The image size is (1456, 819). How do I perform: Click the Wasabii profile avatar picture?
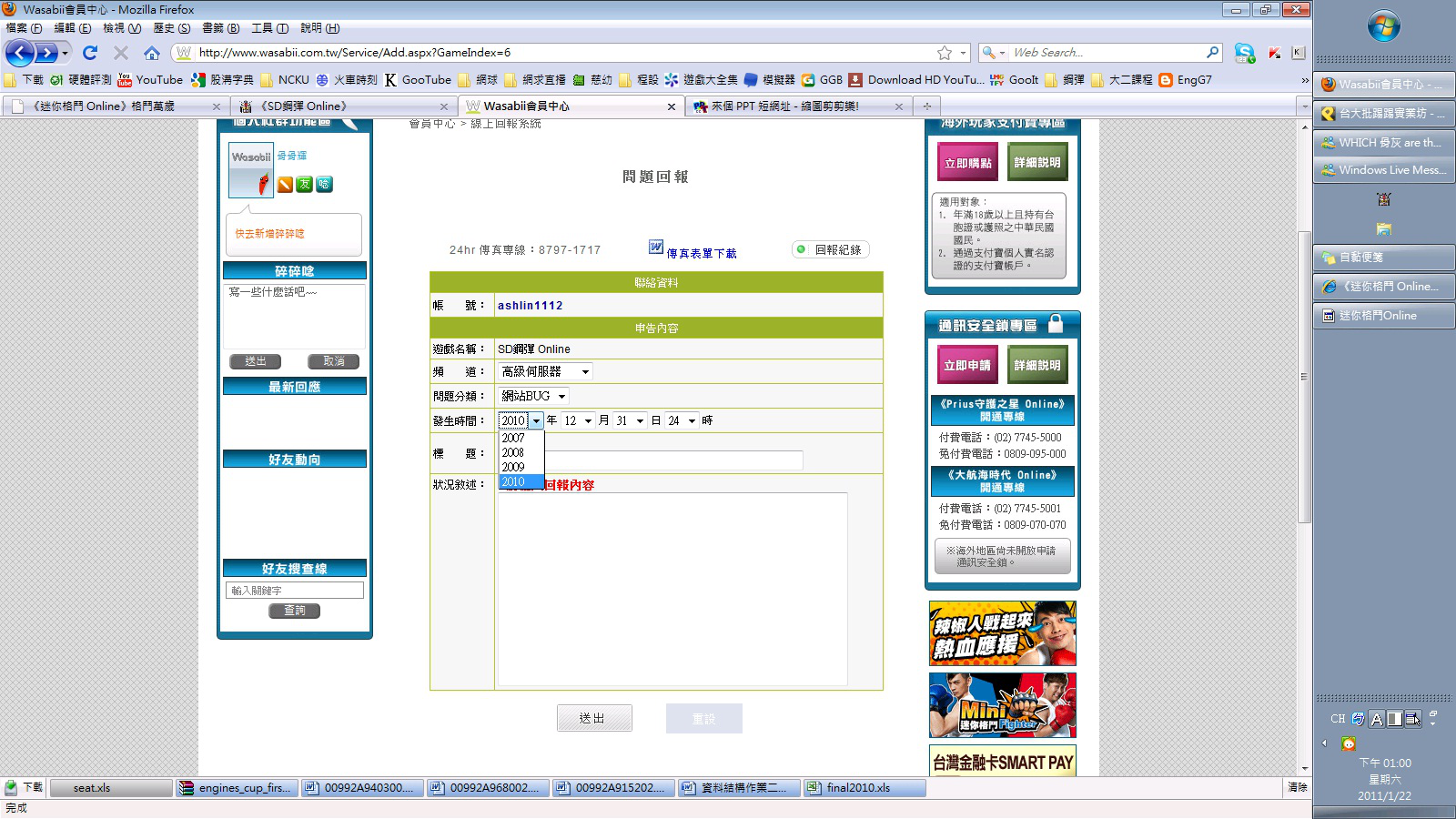(x=251, y=170)
